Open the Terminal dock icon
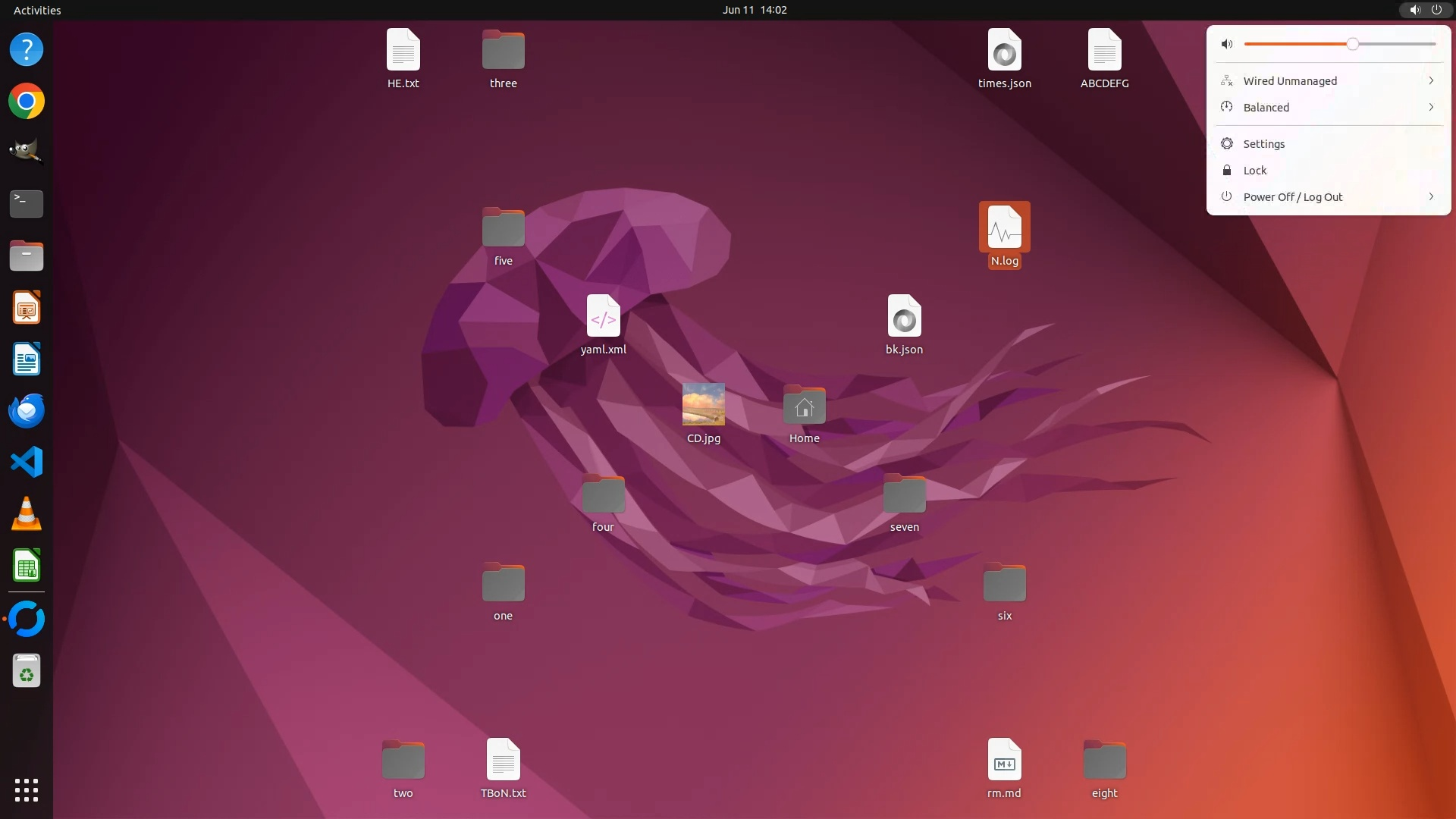 pyautogui.click(x=27, y=203)
